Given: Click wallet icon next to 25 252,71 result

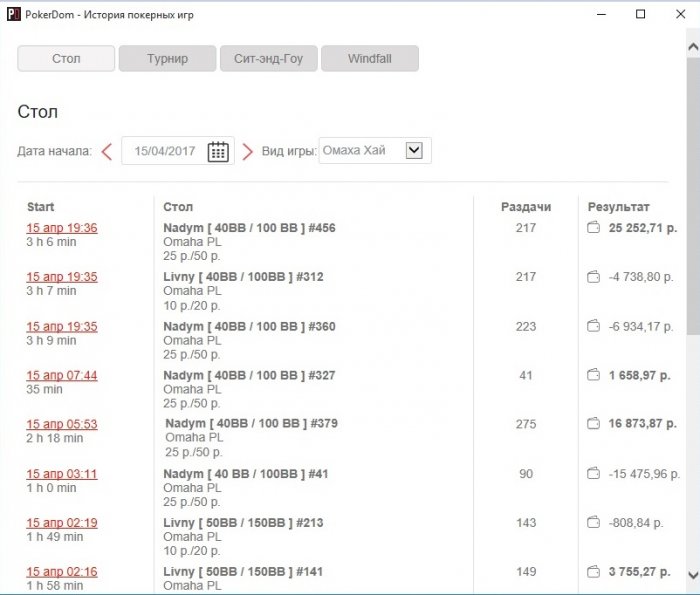Looking at the screenshot, I should (594, 228).
